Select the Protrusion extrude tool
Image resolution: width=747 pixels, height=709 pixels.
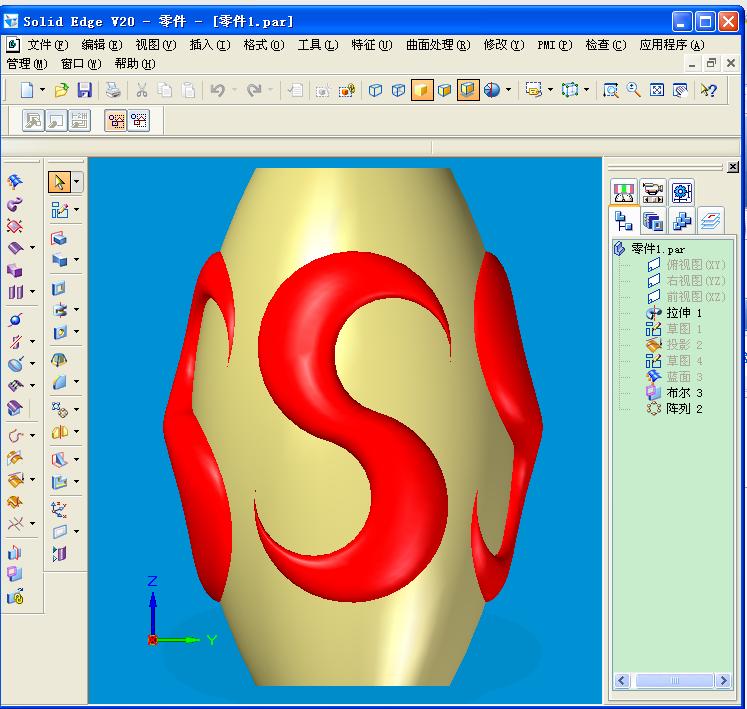coord(59,238)
